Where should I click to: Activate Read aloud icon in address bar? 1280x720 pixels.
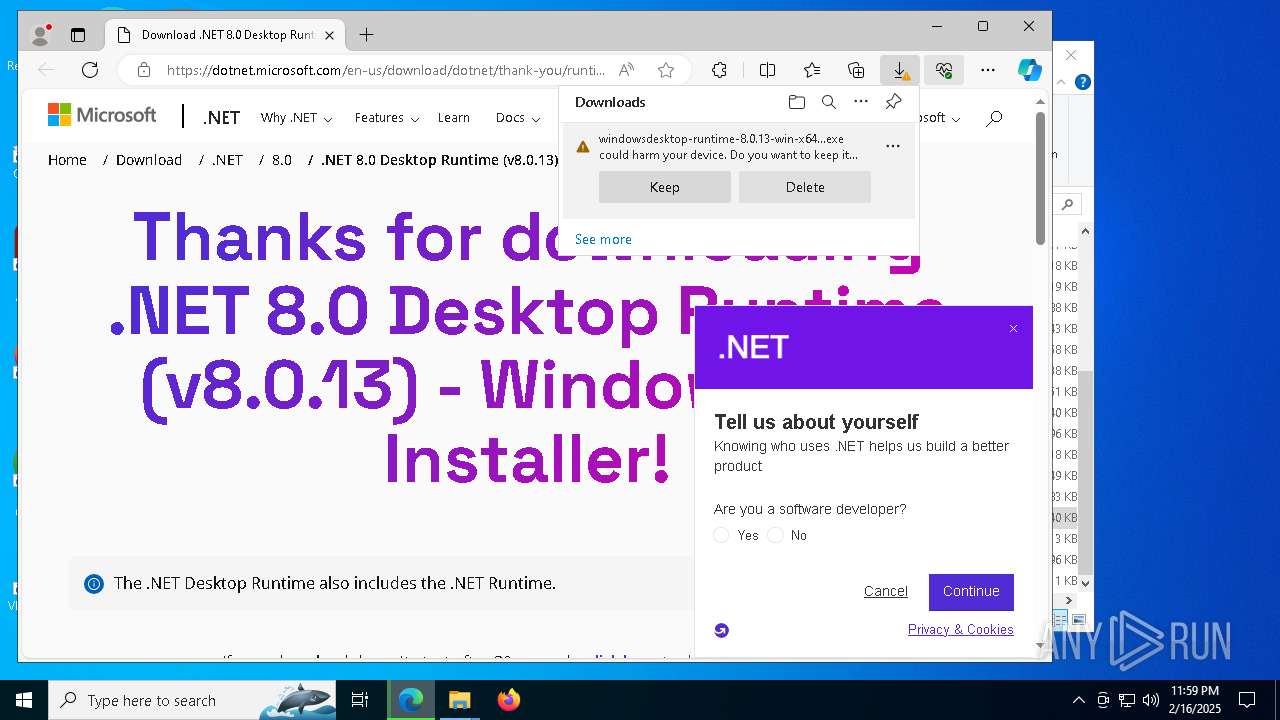click(626, 70)
